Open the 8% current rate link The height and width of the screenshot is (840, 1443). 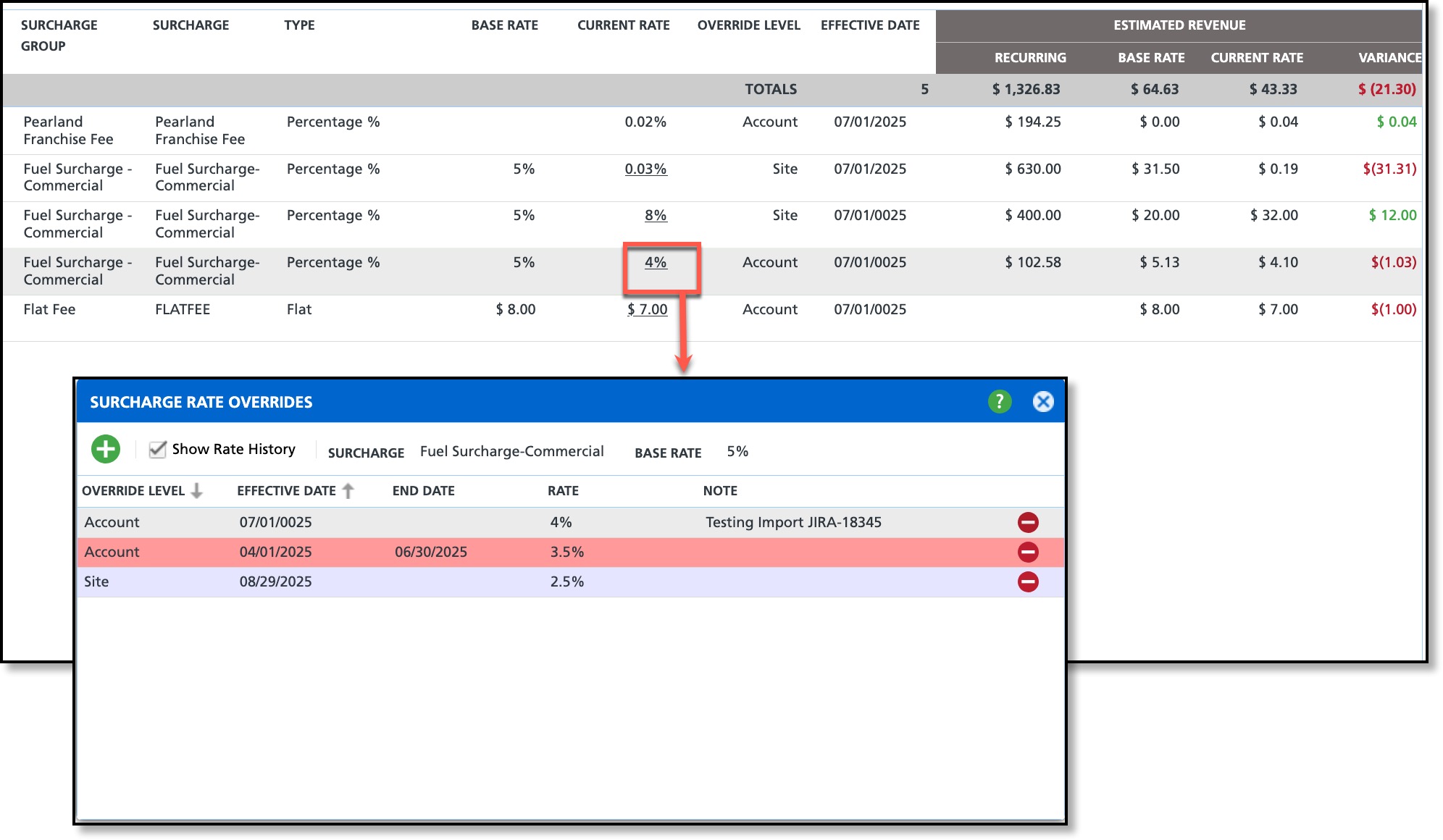pos(655,215)
